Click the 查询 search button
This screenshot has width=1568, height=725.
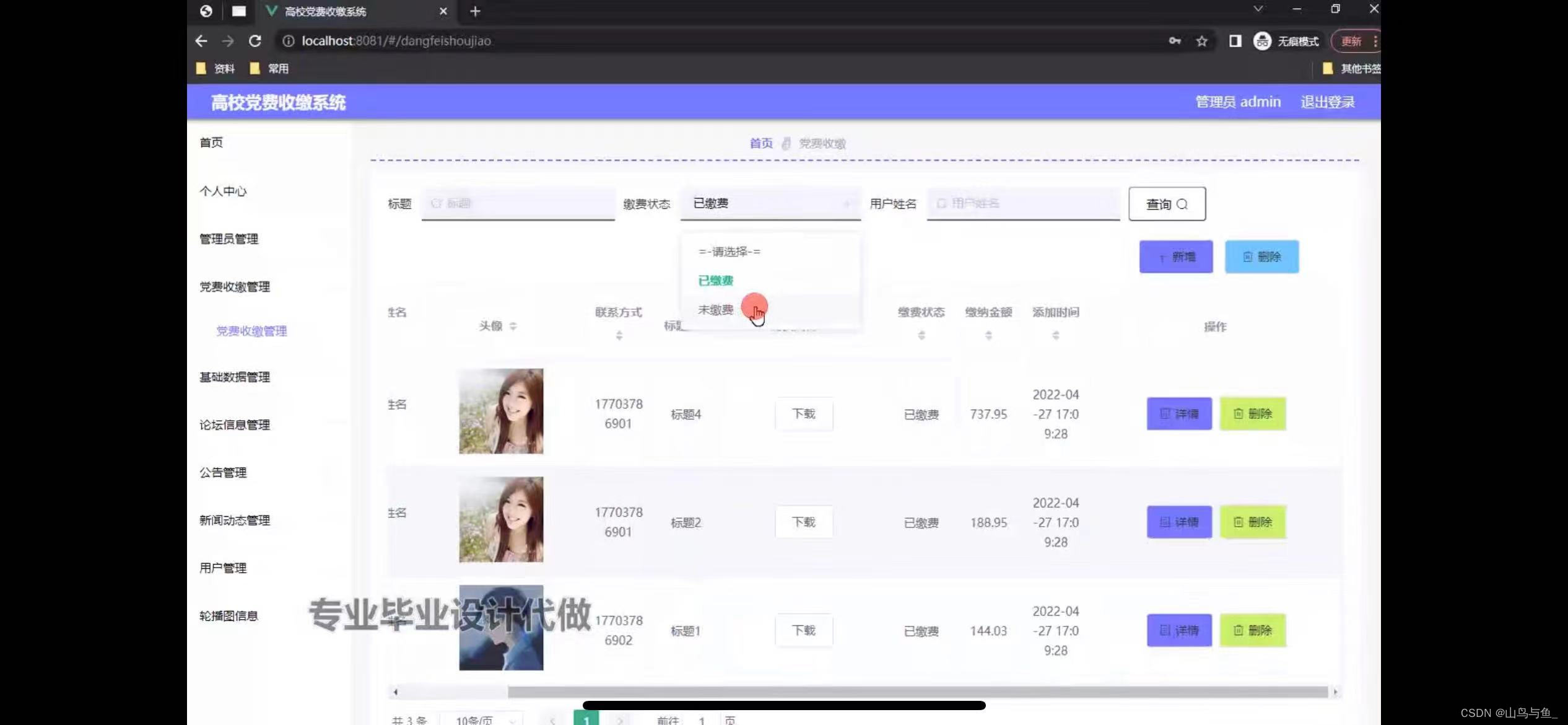tap(1167, 204)
